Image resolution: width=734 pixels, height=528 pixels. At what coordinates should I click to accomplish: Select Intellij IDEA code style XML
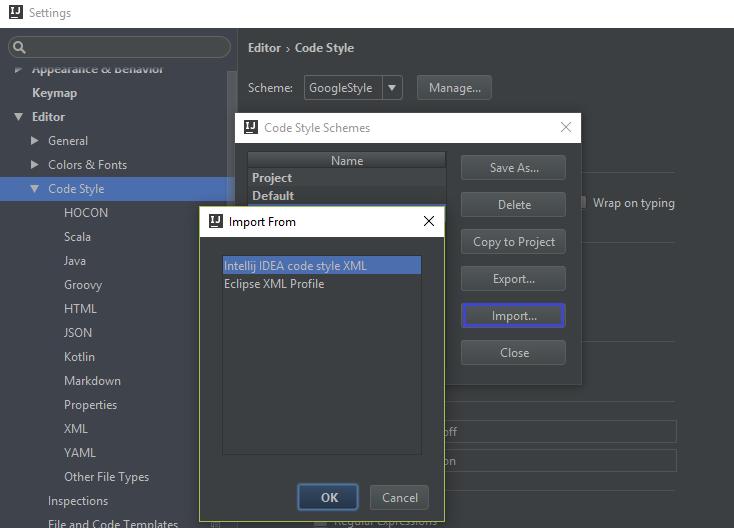295,266
